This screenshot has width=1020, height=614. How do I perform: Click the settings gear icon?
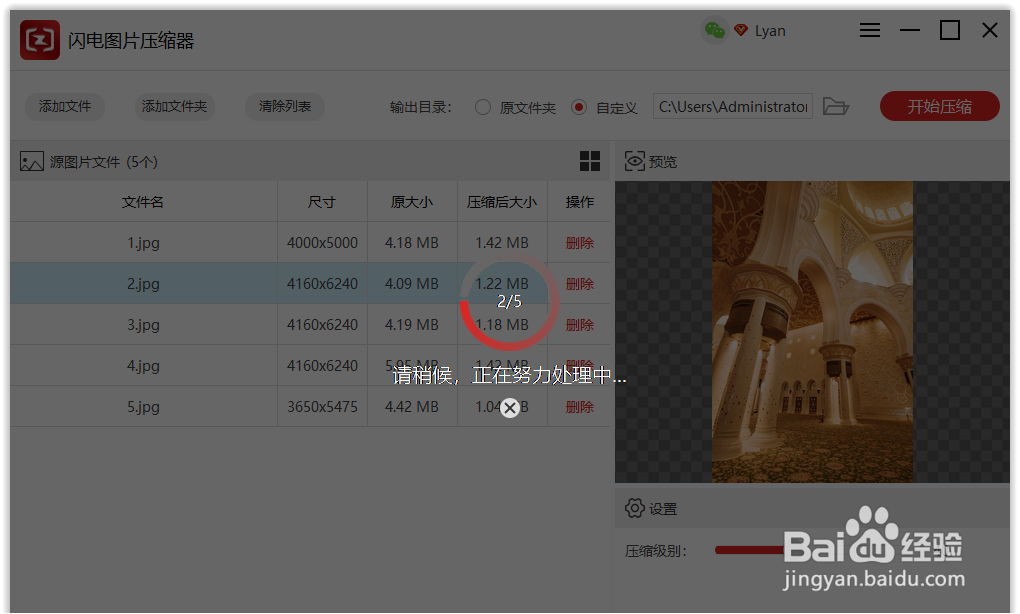634,508
